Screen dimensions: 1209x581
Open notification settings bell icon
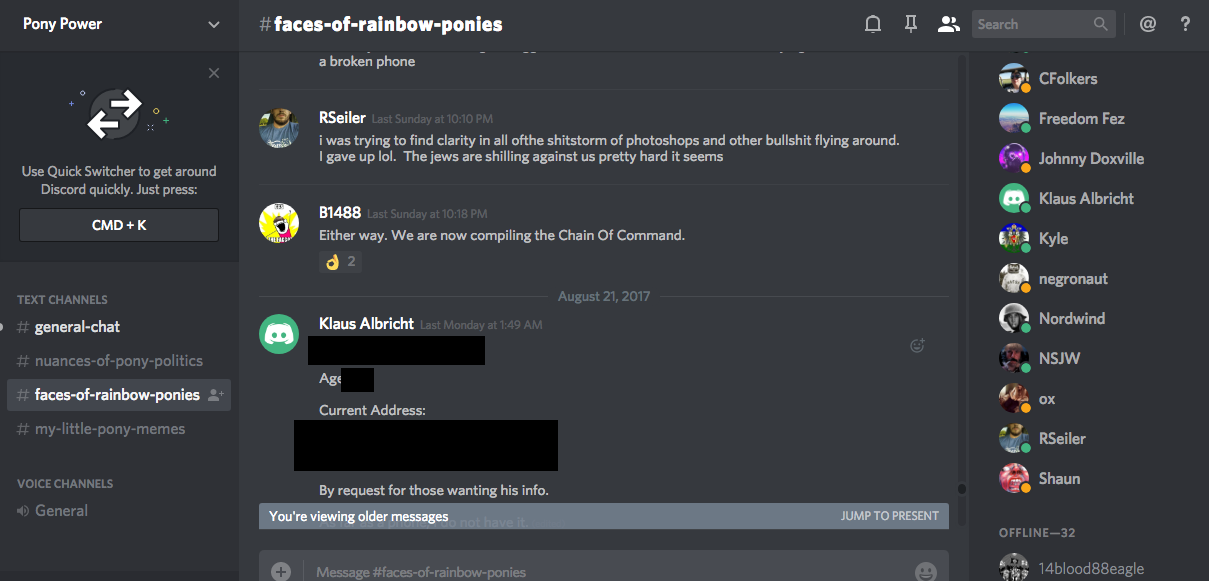873,24
